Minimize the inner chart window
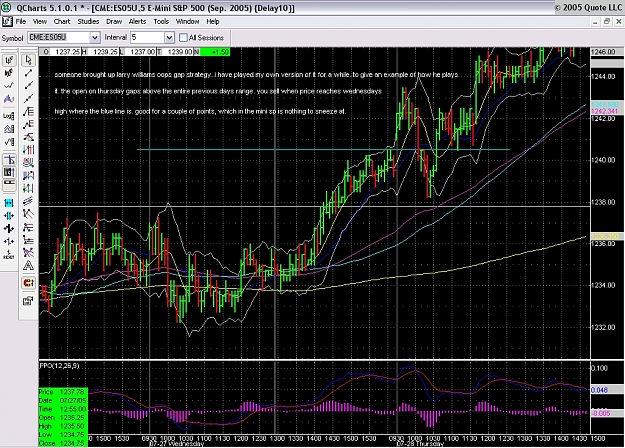Screen dimensions: 625x448 click(x=595, y=22)
